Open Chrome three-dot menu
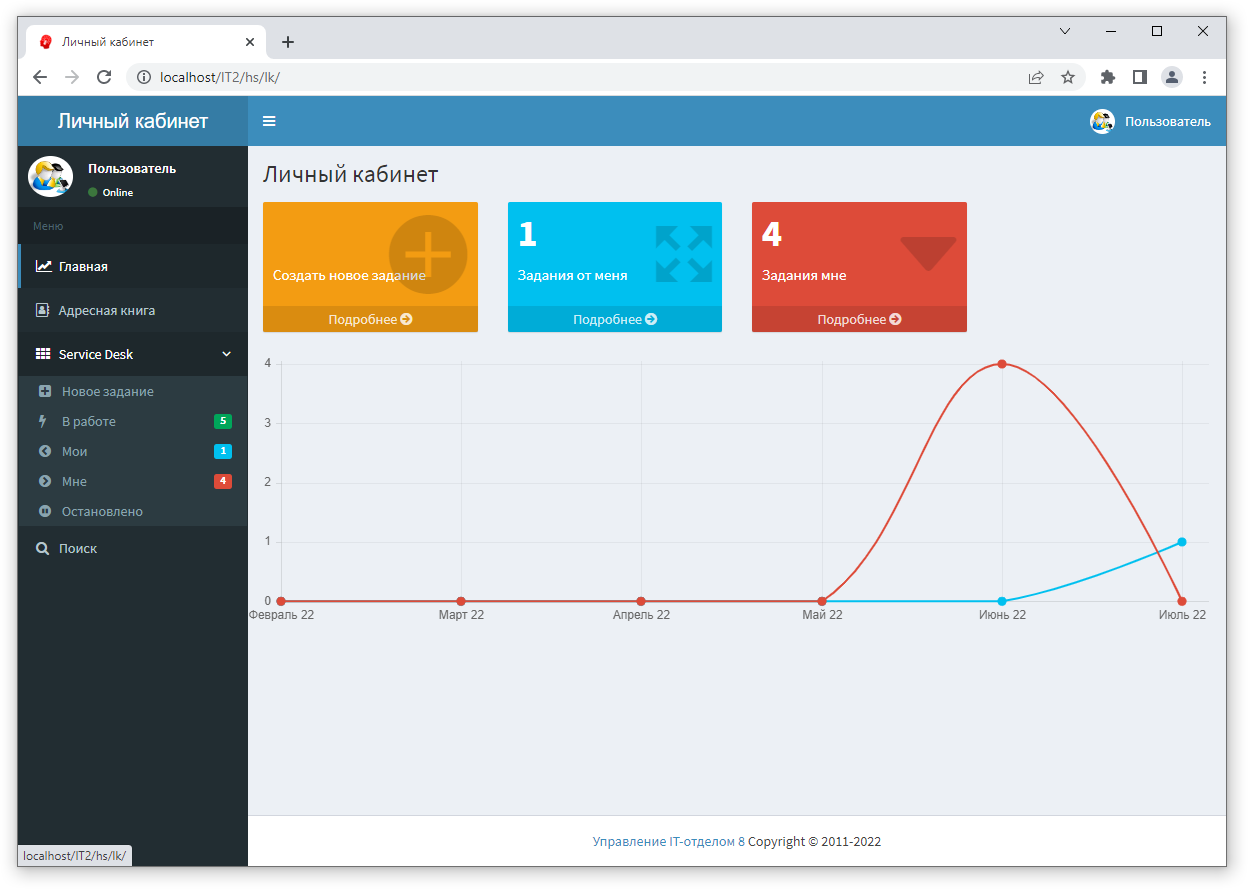 click(1204, 77)
